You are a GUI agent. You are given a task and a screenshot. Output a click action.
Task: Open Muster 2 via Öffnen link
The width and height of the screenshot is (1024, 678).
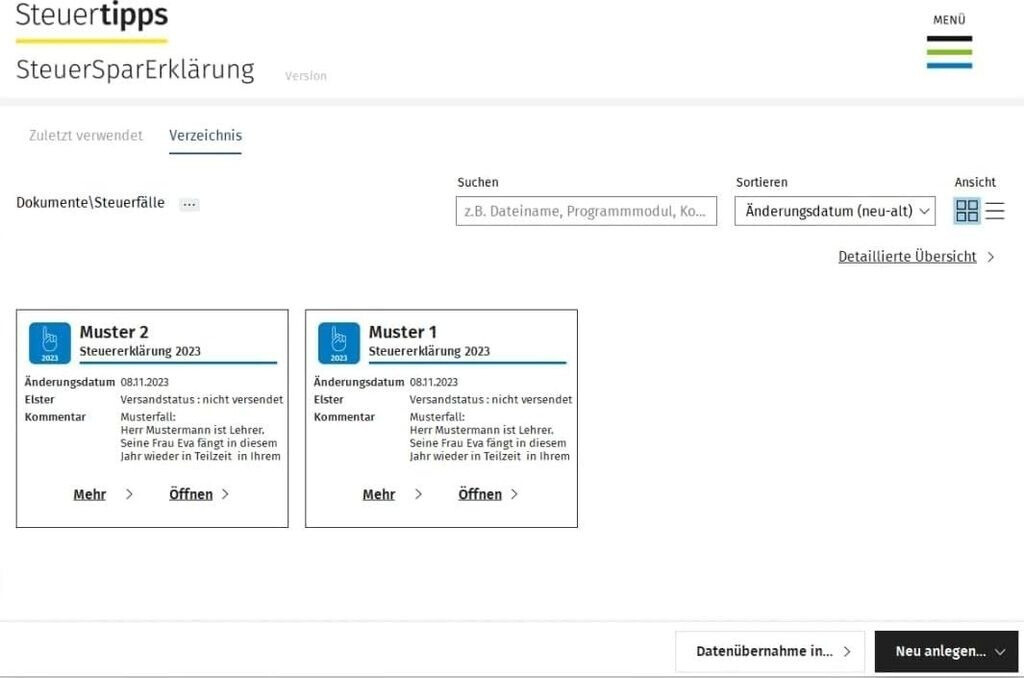pyautogui.click(x=191, y=494)
